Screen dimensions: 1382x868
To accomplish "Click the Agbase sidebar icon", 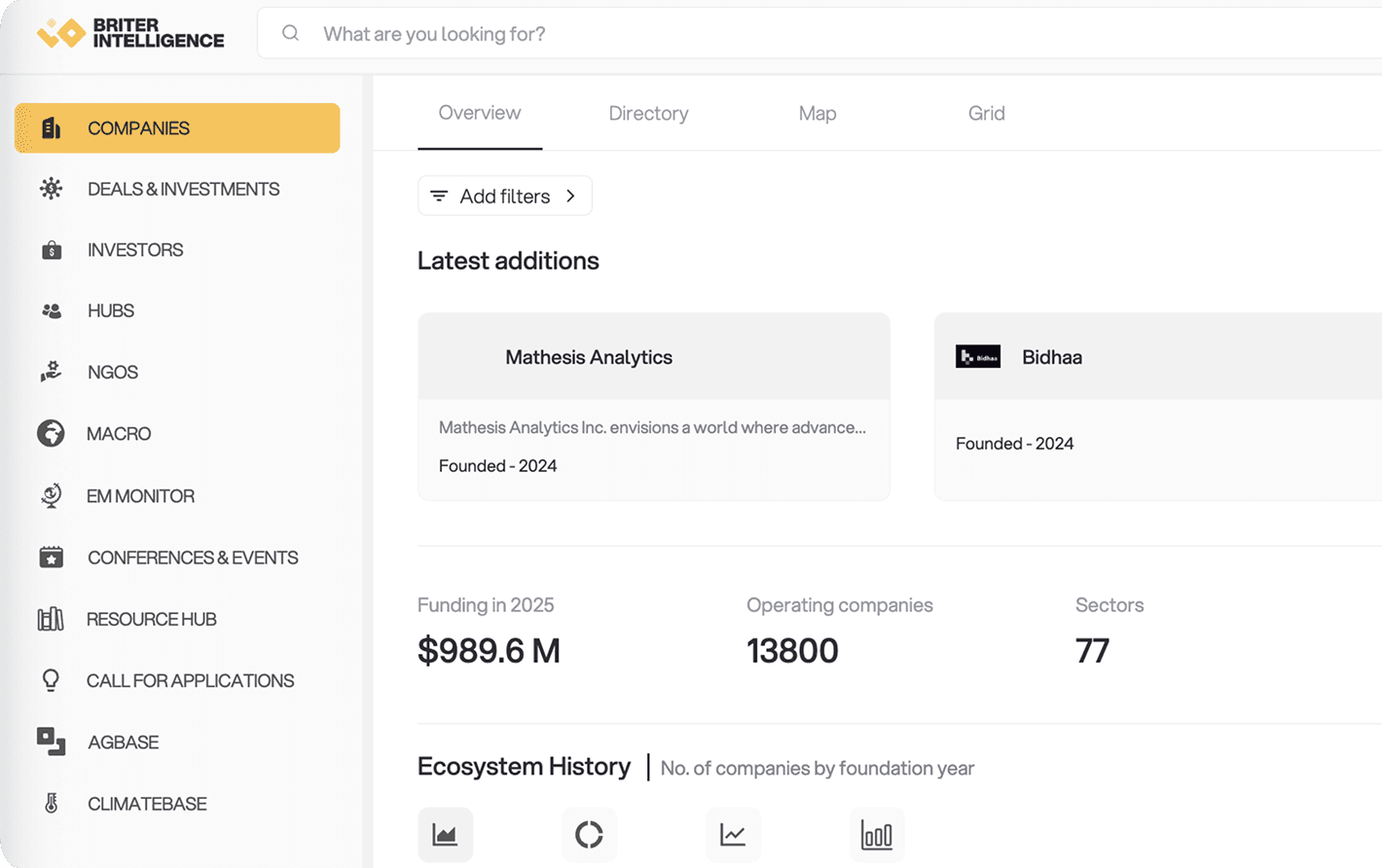I will 51,741.
